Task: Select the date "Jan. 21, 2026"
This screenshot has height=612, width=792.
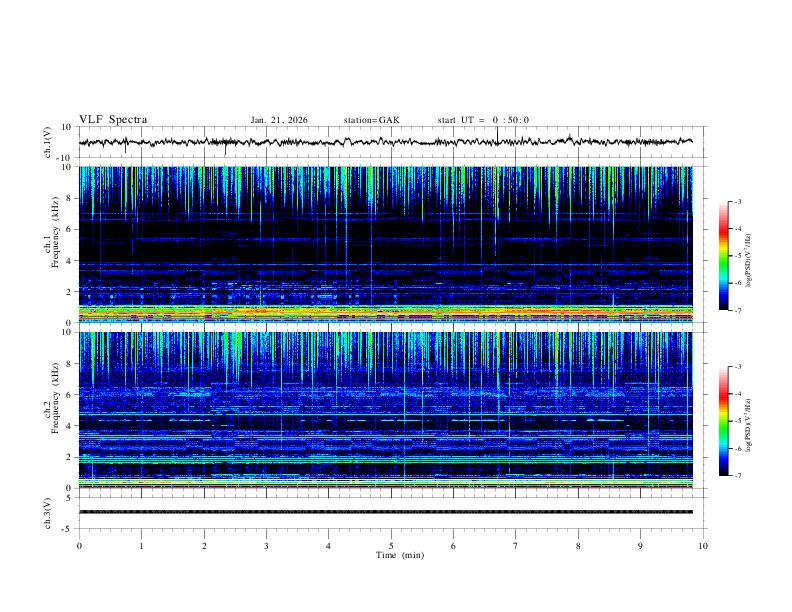Action: [279, 120]
